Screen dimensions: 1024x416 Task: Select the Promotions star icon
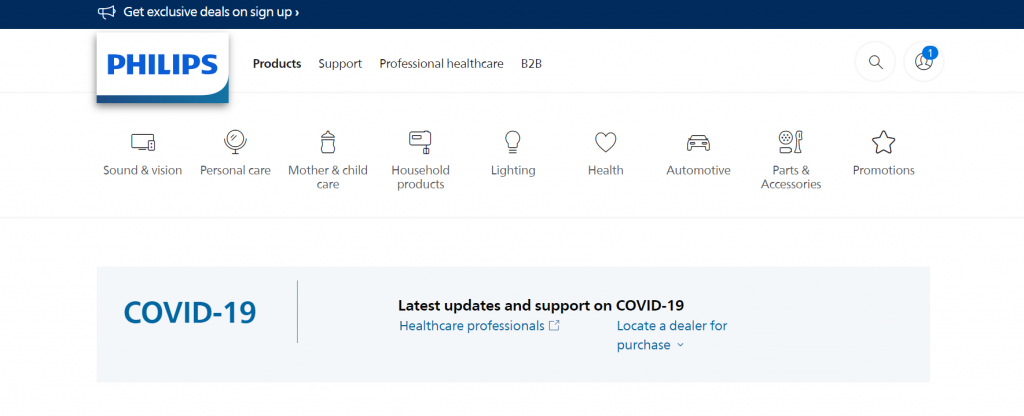[x=883, y=142]
